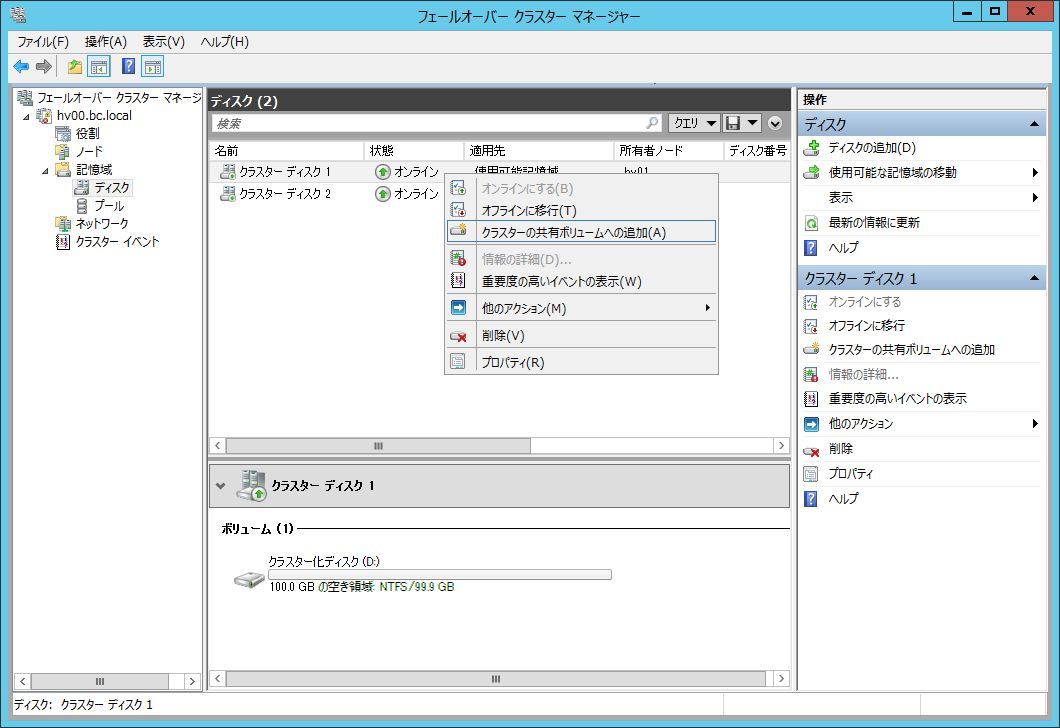Click the show/hide console tree toolbar icon
1060x728 pixels.
point(99,66)
